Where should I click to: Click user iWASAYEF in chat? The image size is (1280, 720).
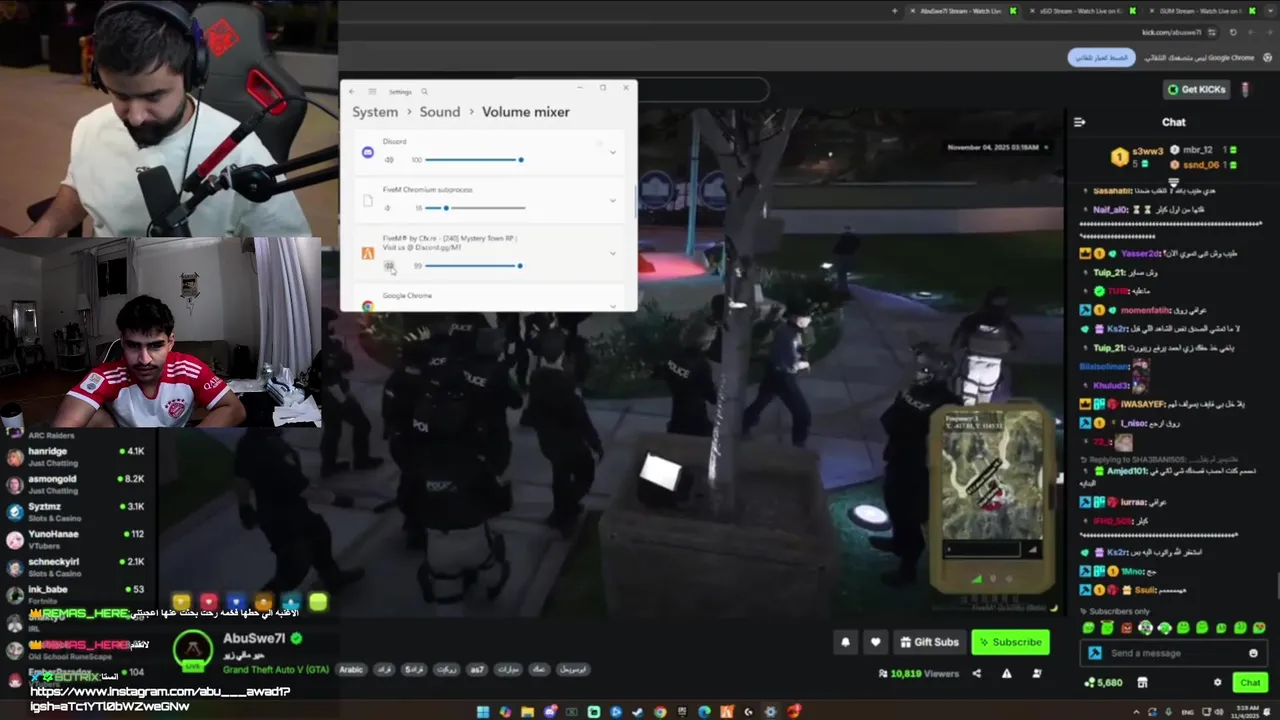(x=1144, y=404)
